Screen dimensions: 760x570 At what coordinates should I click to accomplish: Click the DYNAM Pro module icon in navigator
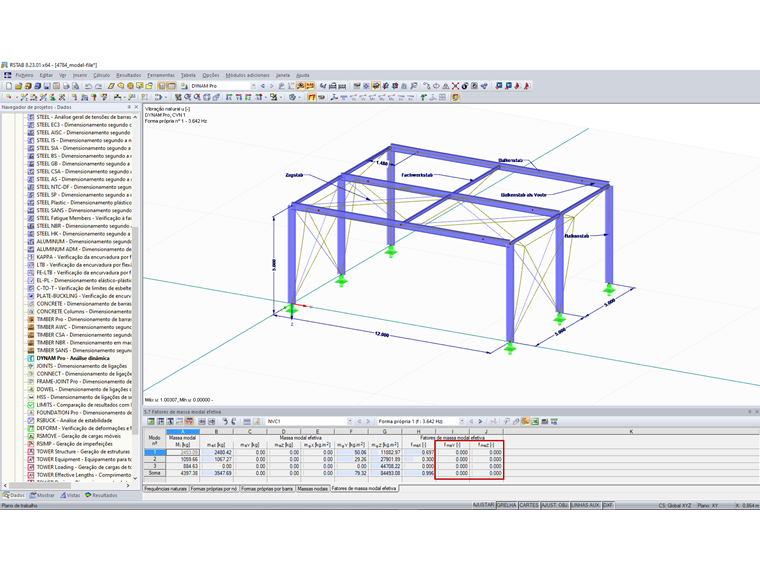click(x=31, y=358)
